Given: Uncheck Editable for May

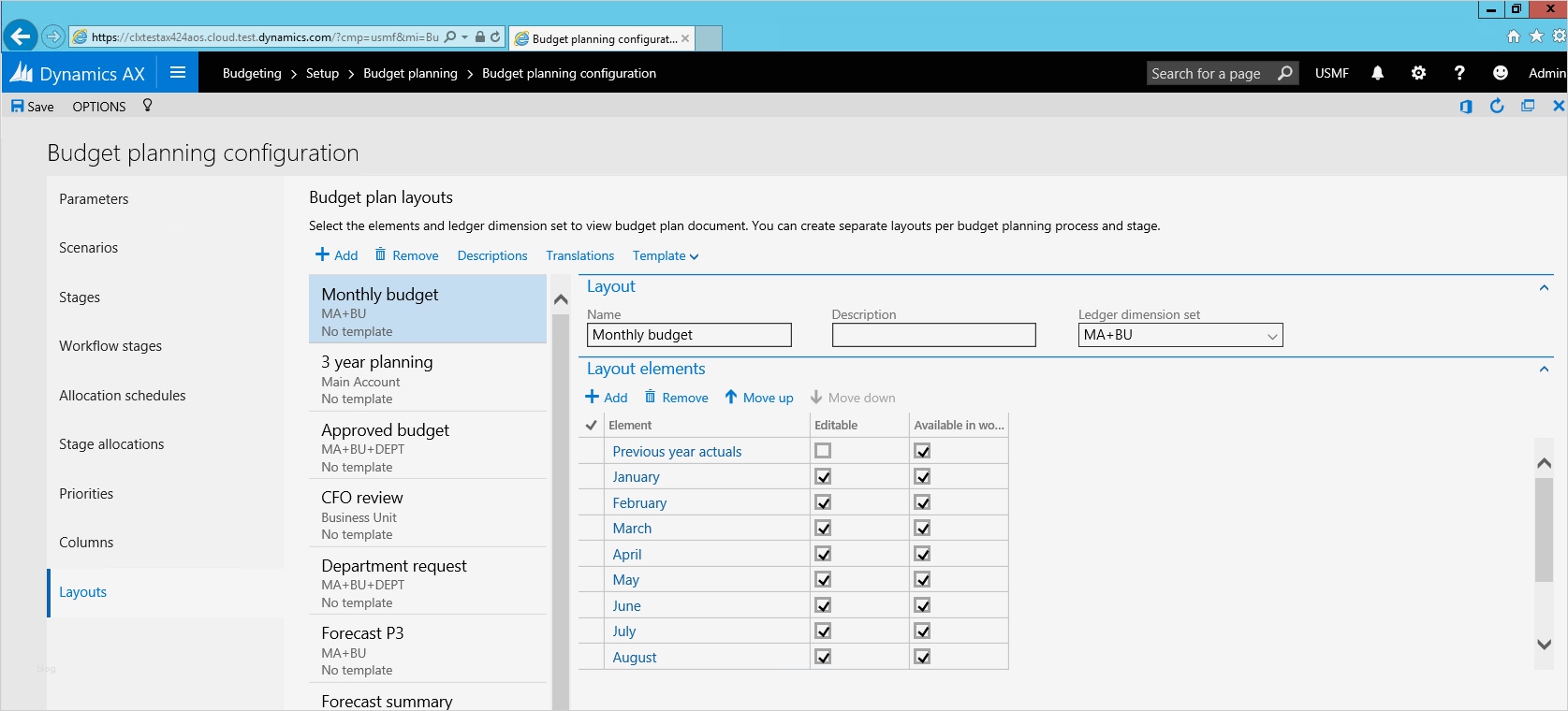Looking at the screenshot, I should [823, 579].
